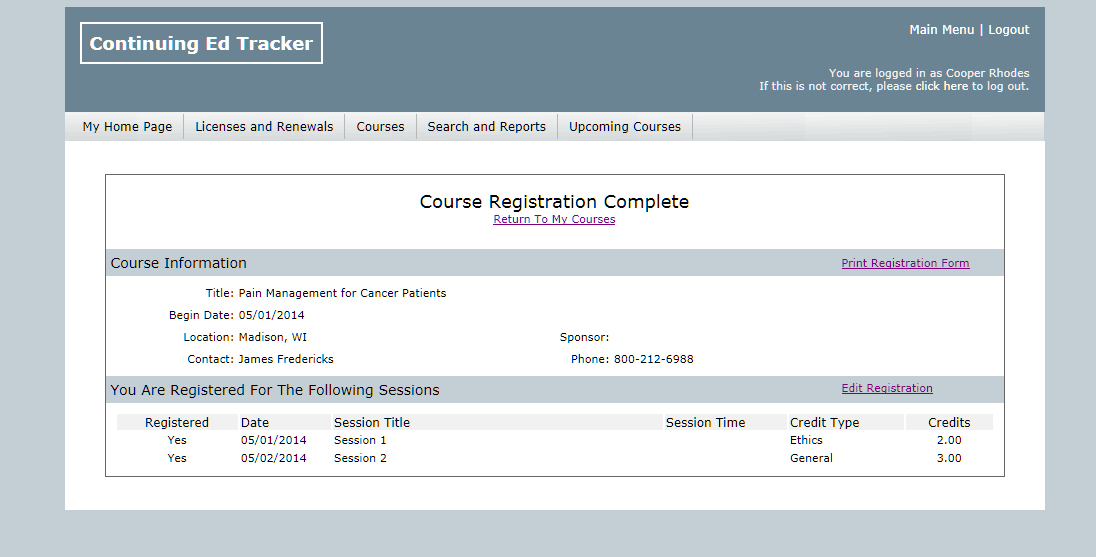Click the Continuing Ed Tracker logo

click(201, 44)
